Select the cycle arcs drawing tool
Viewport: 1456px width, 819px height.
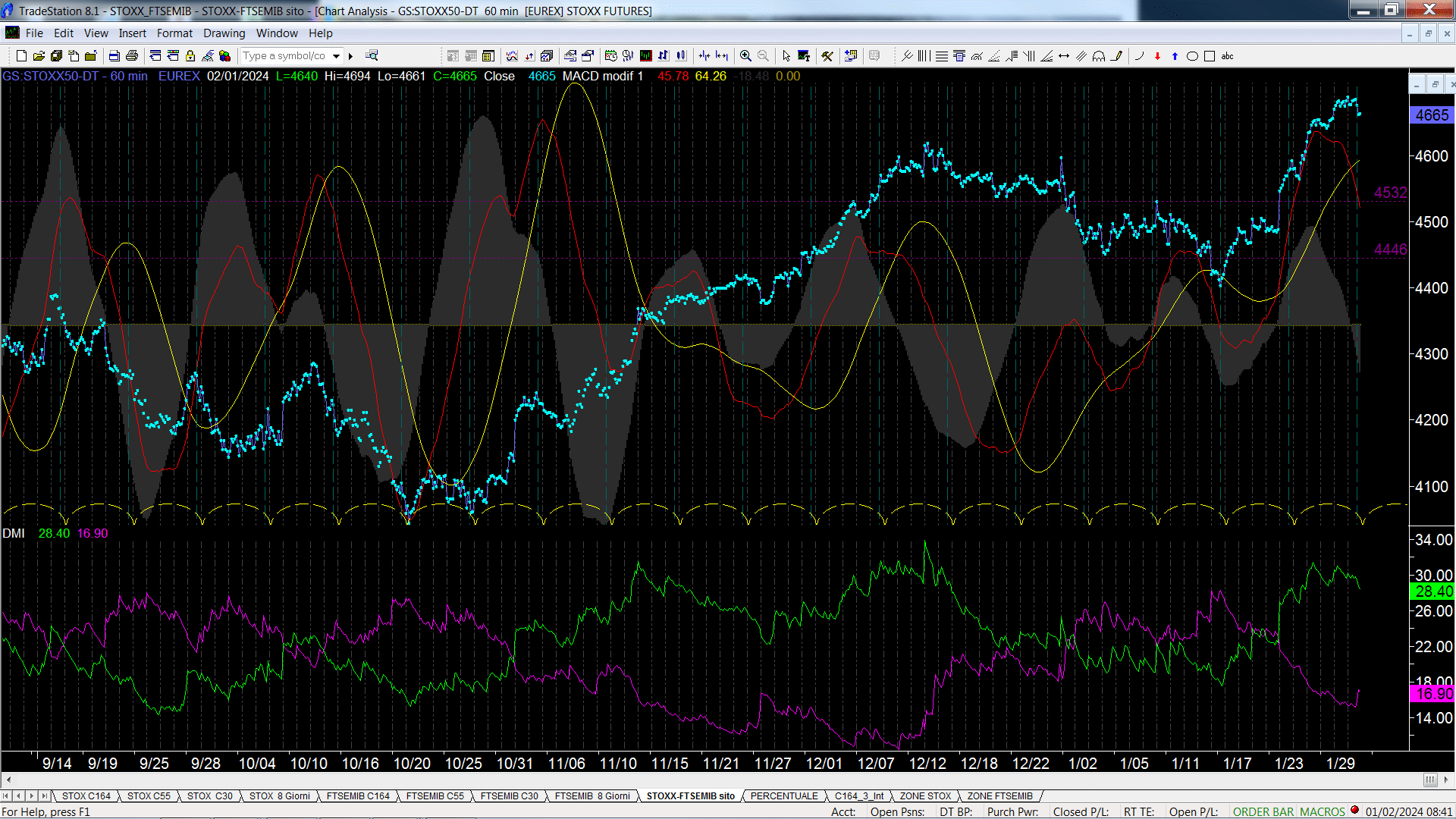coord(1099,56)
